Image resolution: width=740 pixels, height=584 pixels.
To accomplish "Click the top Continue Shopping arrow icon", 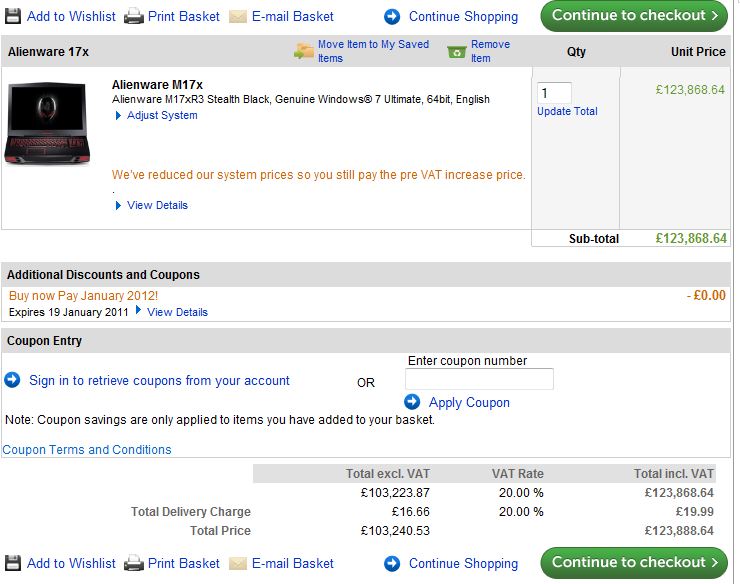I will [392, 17].
